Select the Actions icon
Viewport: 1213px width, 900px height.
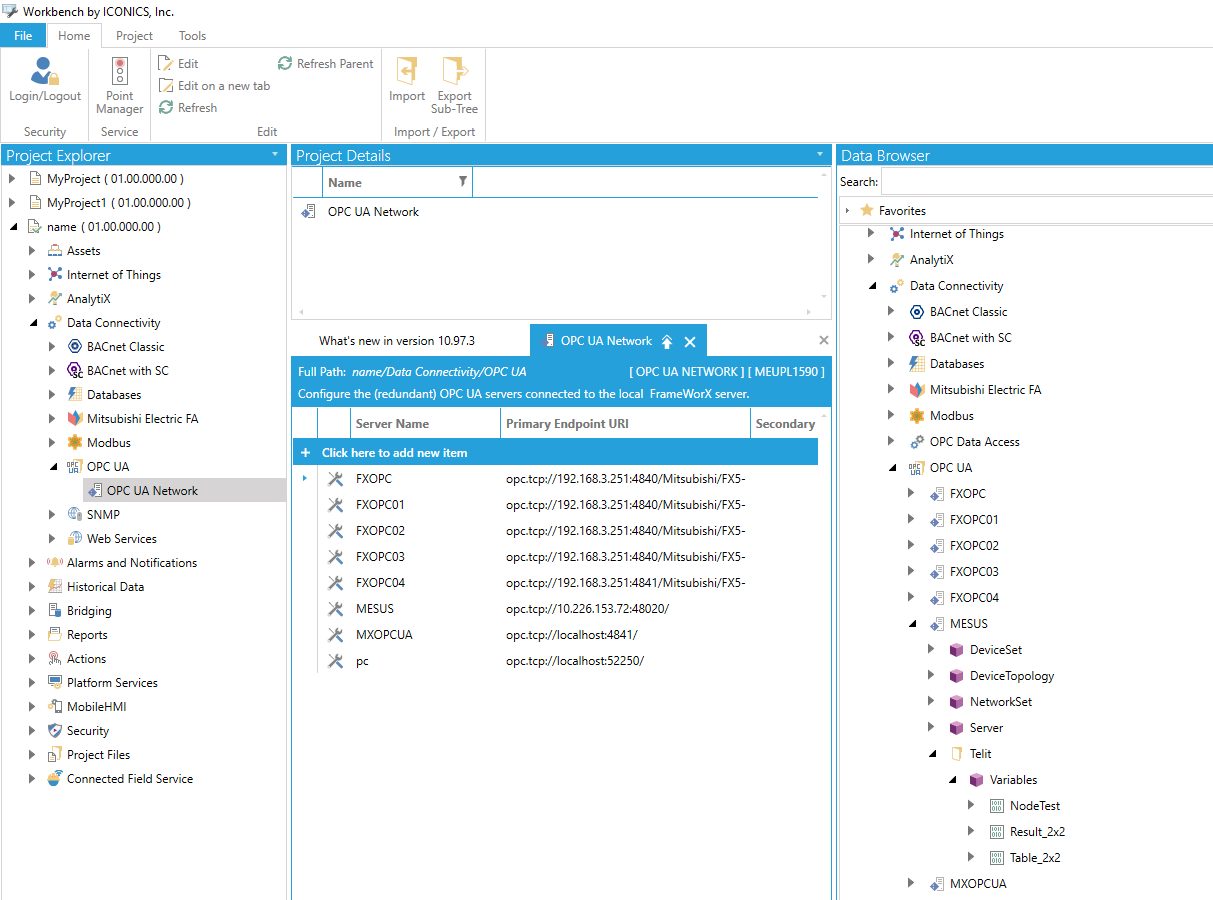tap(55, 659)
